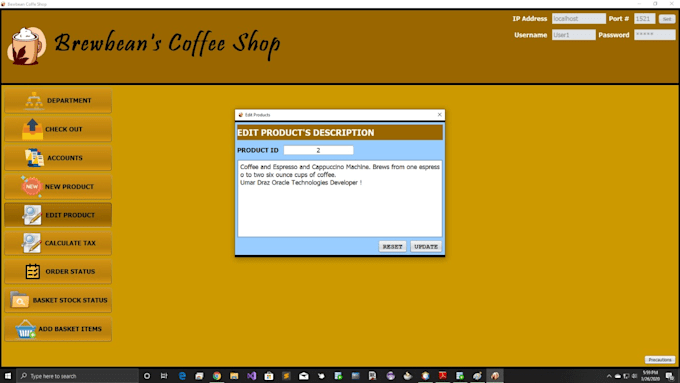Screen dimensions: 680x383
Task: Click the Username field showing User1
Action: (x=573, y=35)
